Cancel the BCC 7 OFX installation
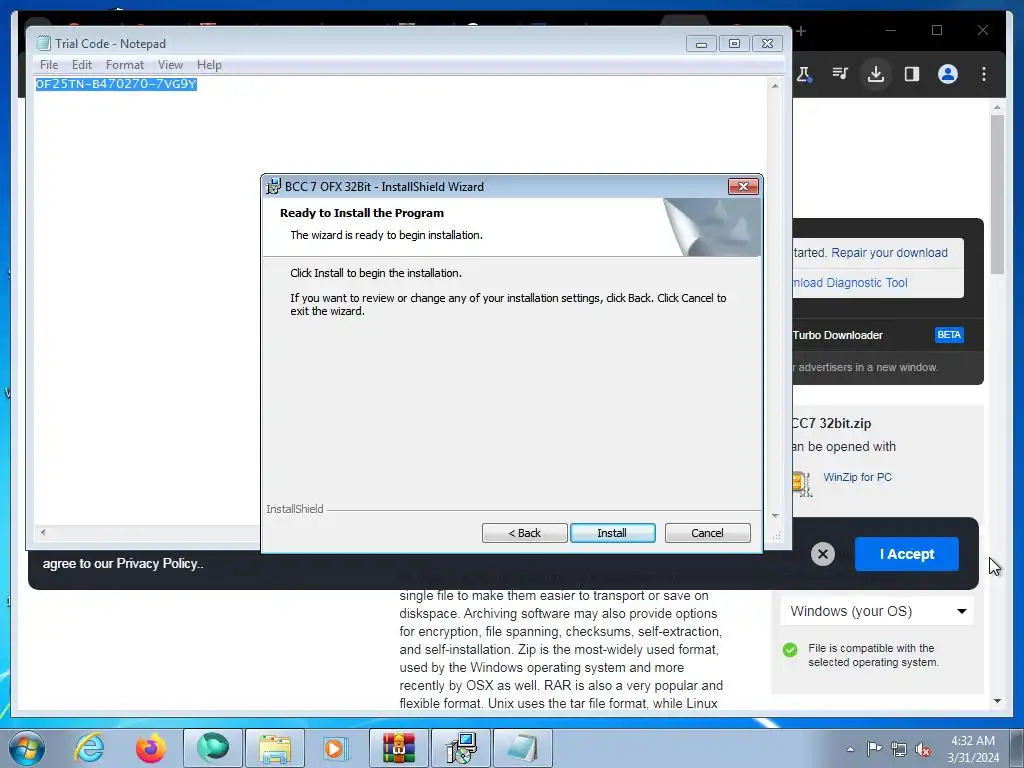Image resolution: width=1024 pixels, height=768 pixels. tap(707, 533)
